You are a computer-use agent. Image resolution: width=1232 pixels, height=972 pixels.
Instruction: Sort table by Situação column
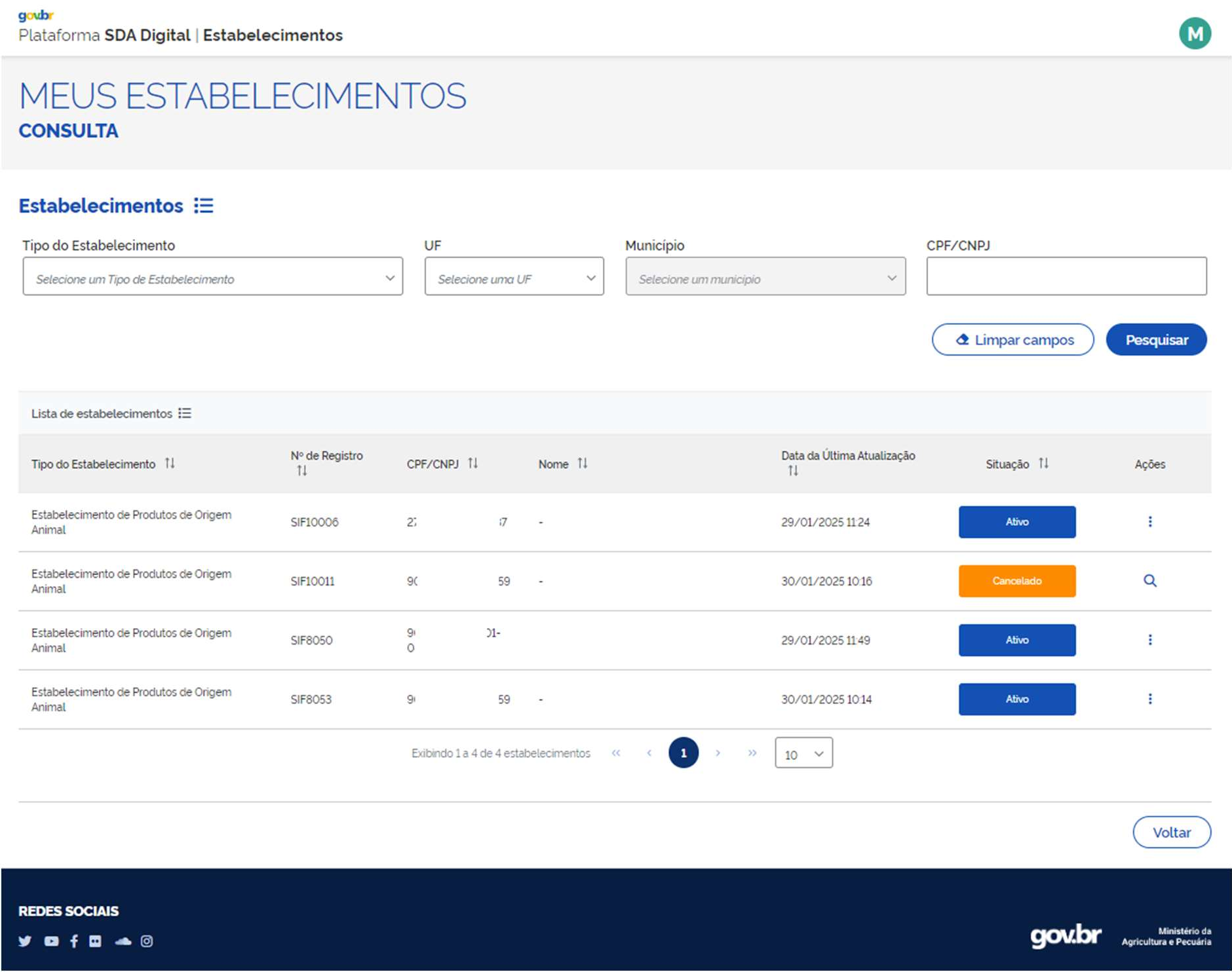tap(1043, 464)
